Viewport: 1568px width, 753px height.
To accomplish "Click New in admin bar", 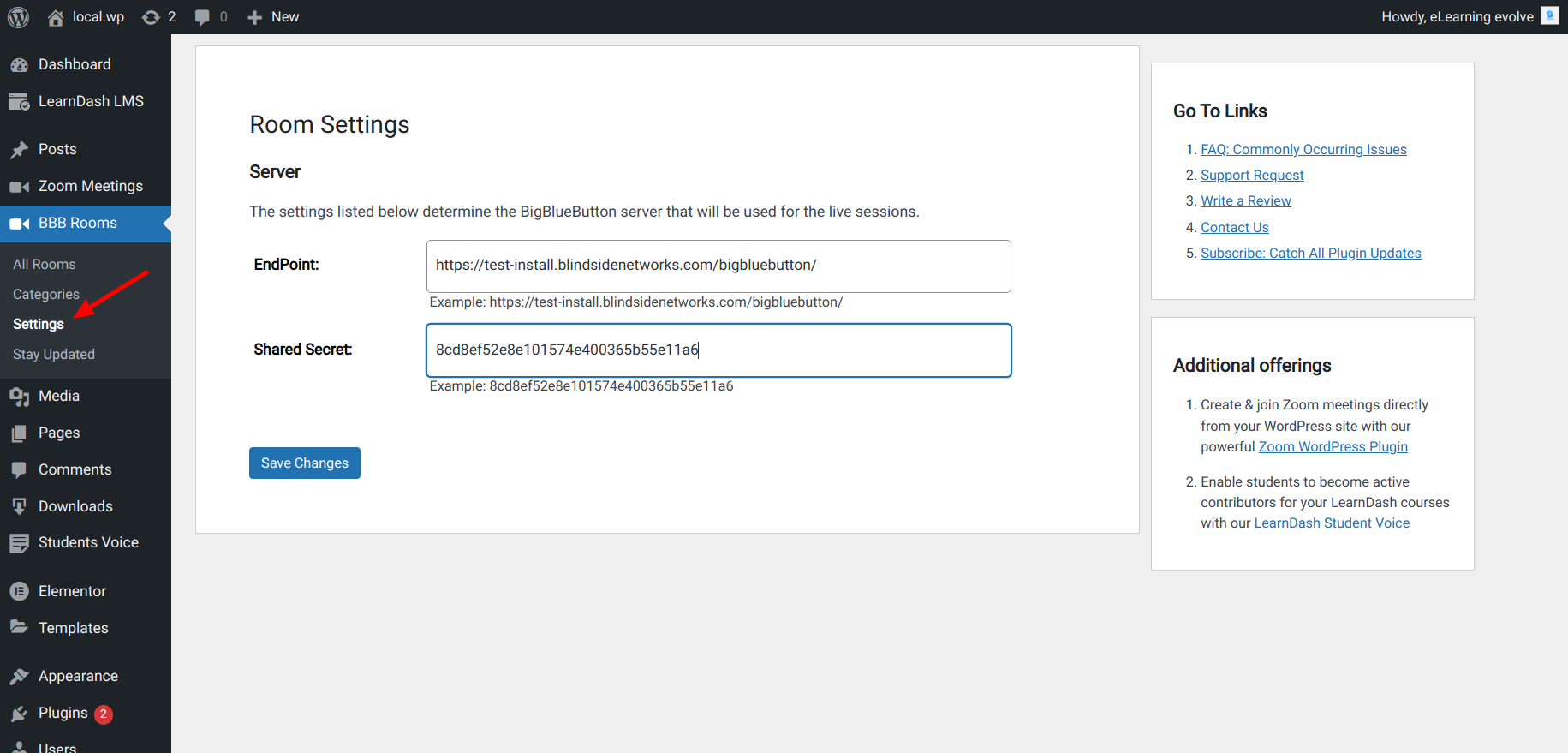I will pyautogui.click(x=285, y=17).
